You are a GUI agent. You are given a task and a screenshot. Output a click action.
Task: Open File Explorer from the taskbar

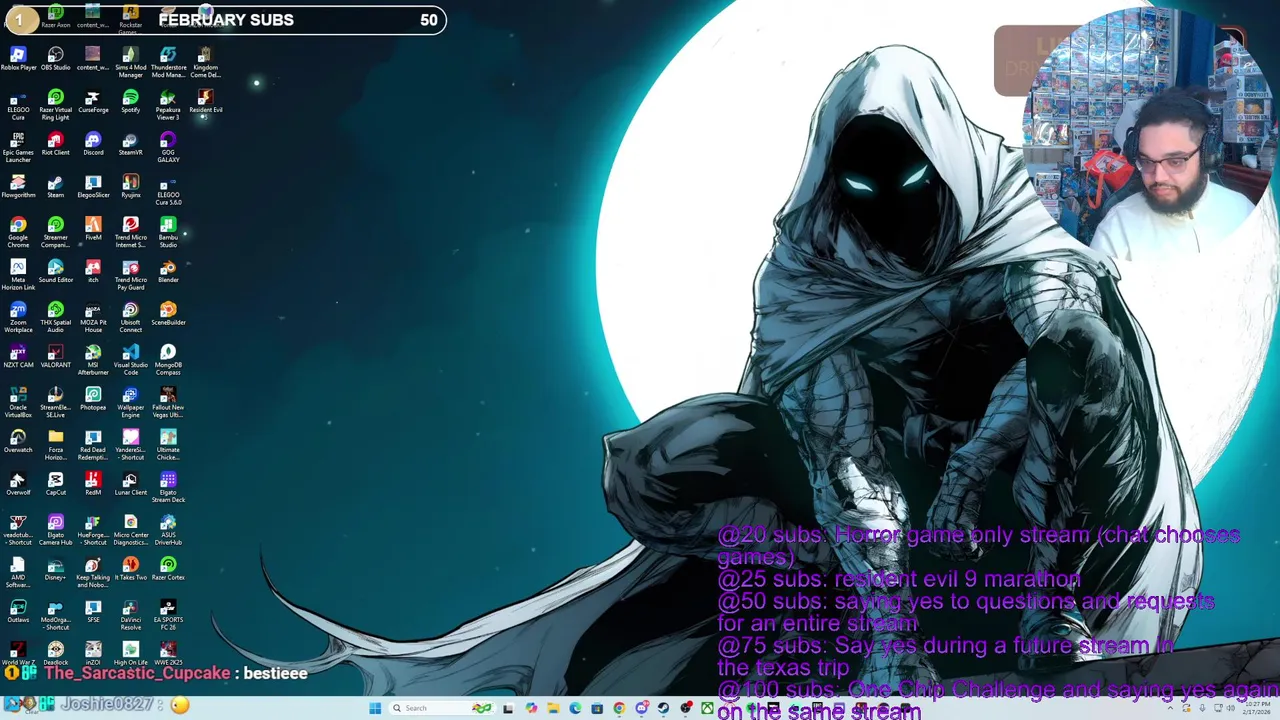(x=553, y=708)
